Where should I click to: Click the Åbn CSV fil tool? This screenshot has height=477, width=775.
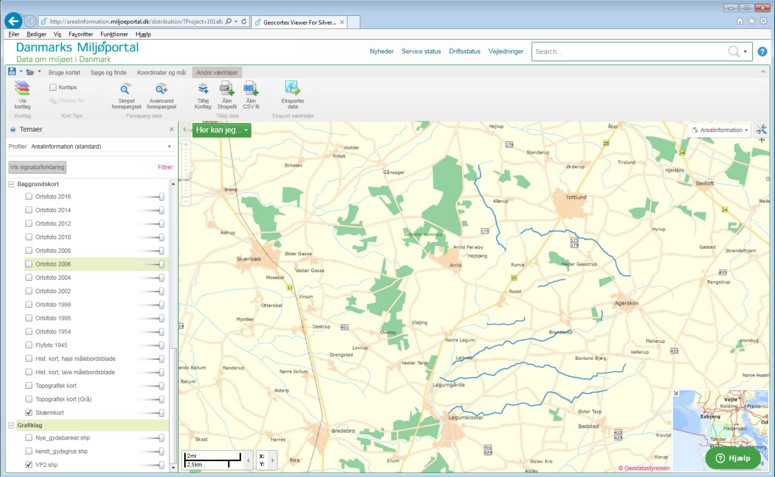pos(251,95)
